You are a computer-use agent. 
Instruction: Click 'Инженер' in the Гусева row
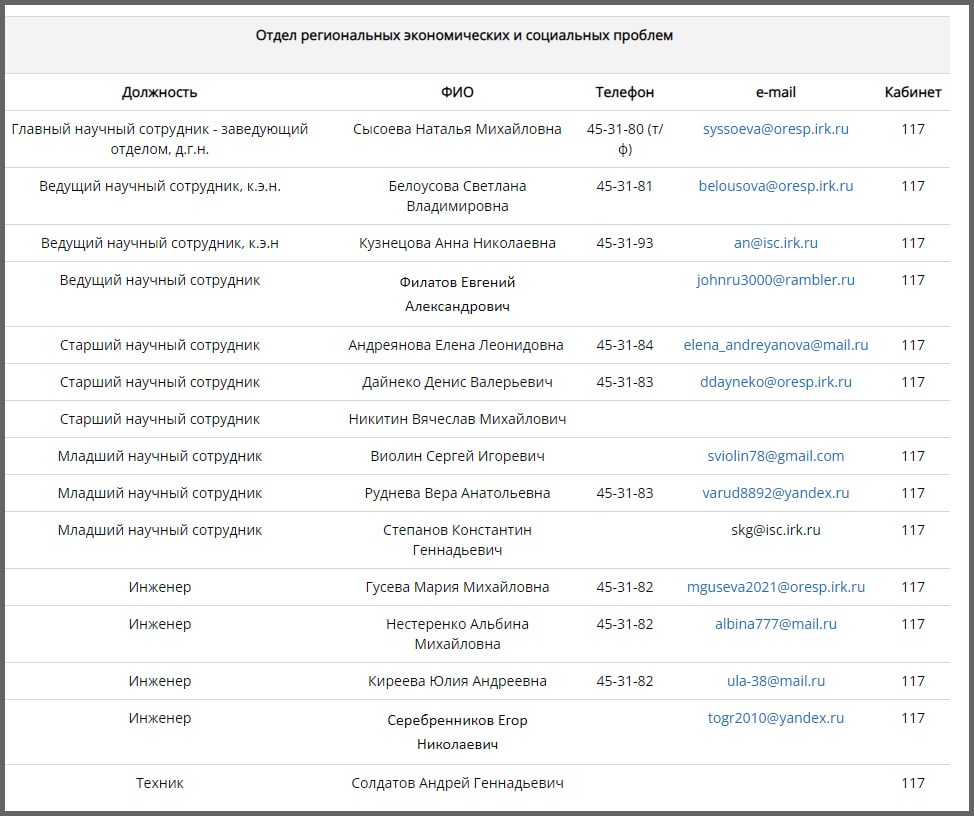coord(160,587)
